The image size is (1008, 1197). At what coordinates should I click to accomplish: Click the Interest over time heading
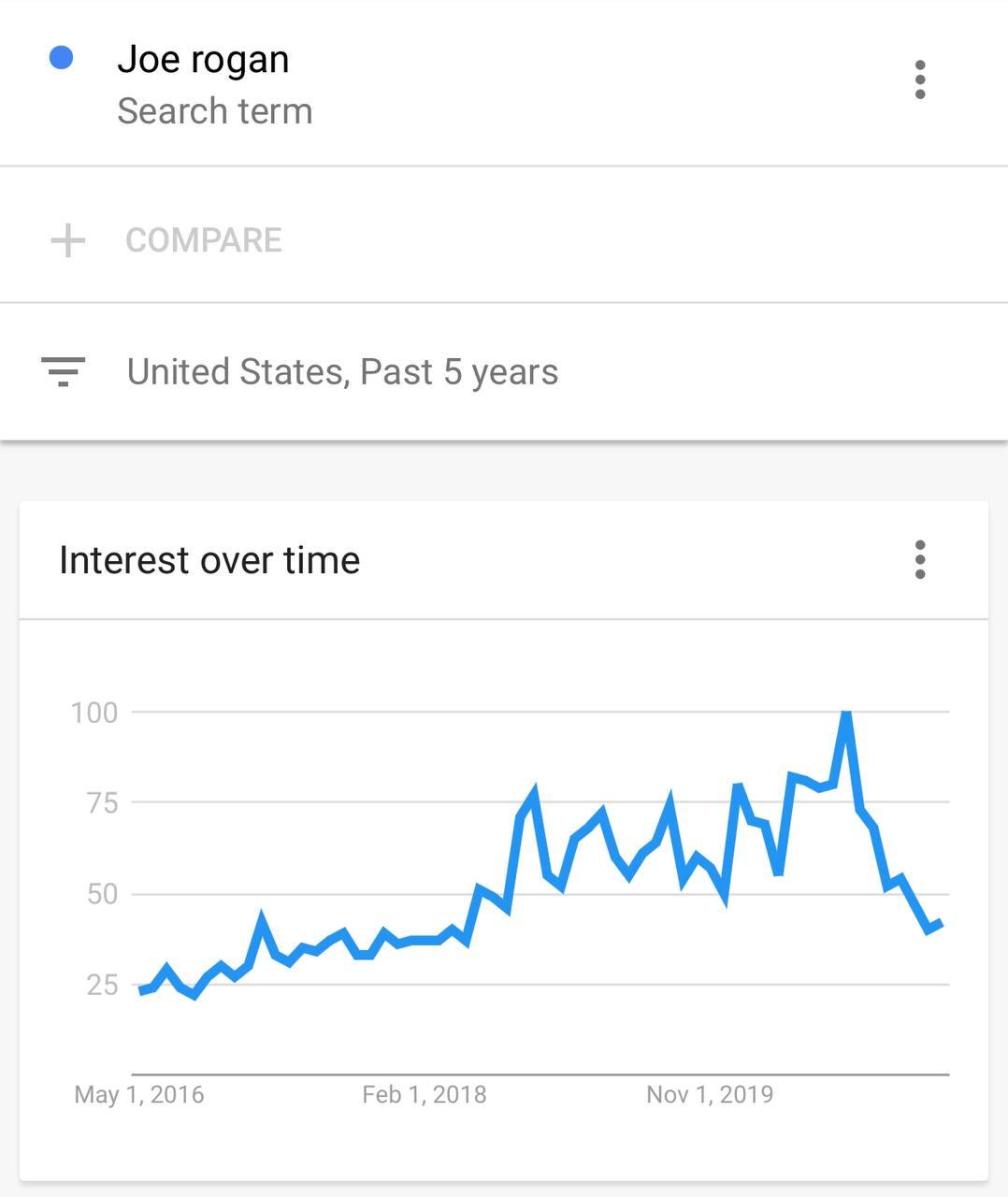point(209,561)
